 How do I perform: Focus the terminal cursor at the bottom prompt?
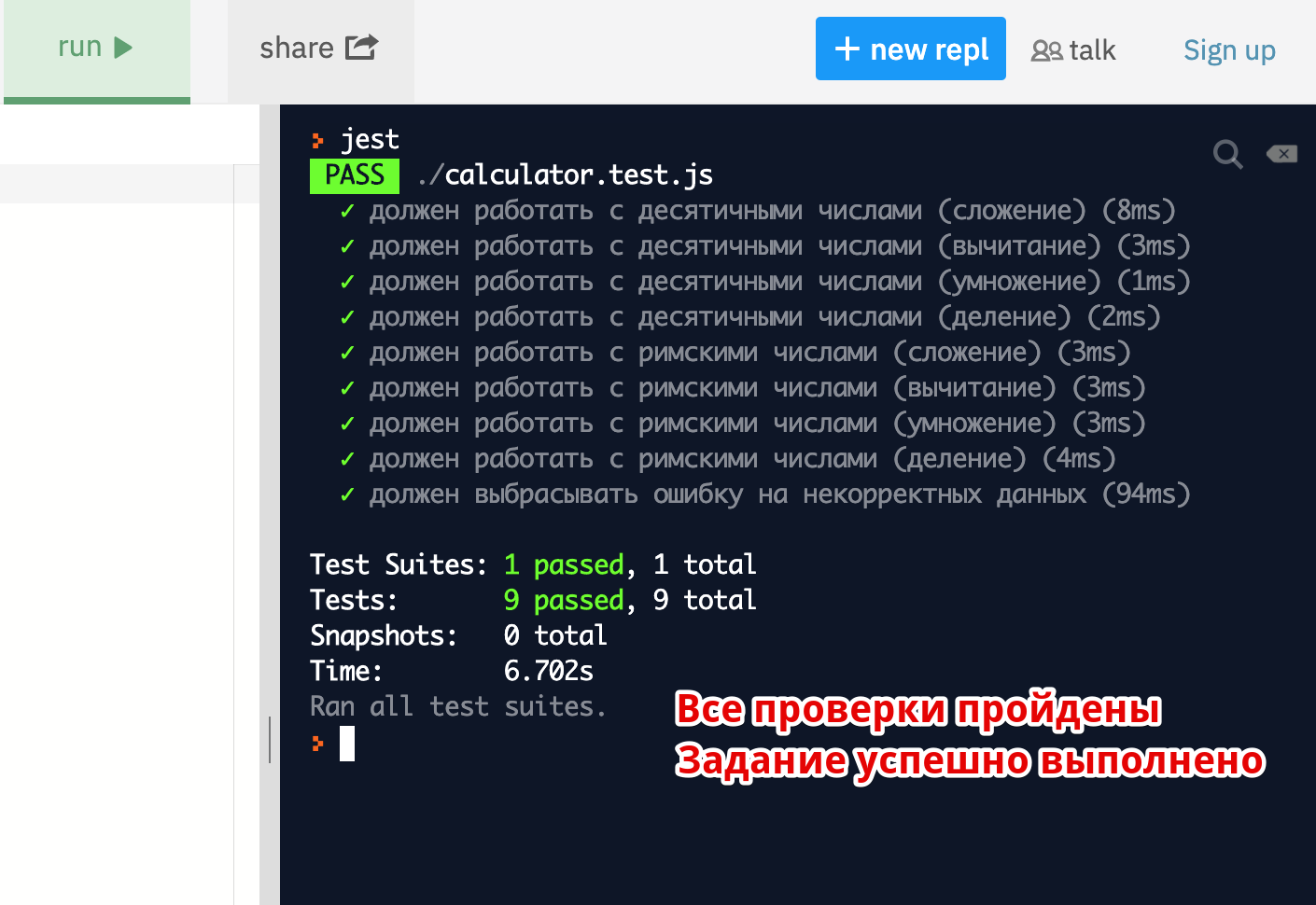coord(347,744)
